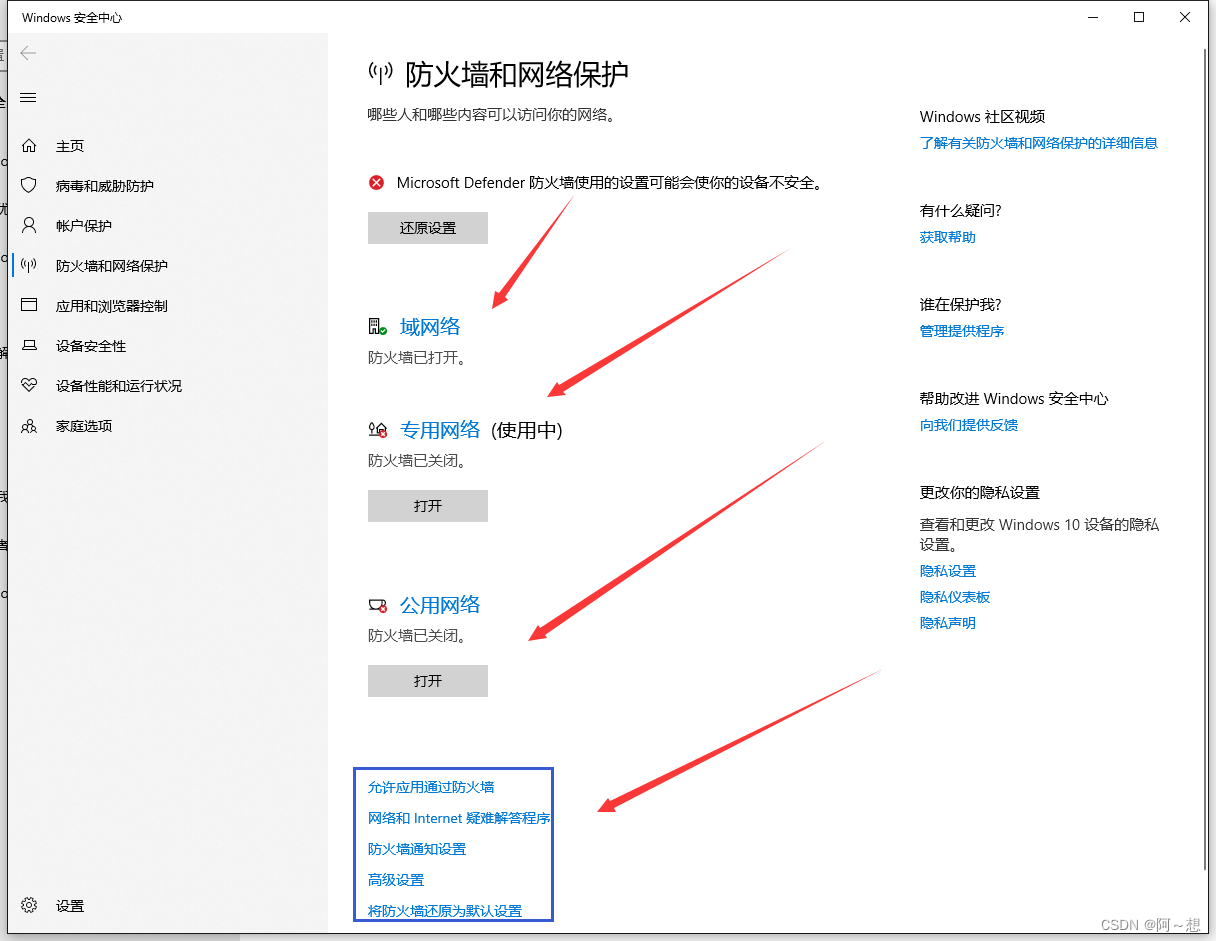
Task: Click 将防火墙还原为默认设置 link
Action: 445,911
